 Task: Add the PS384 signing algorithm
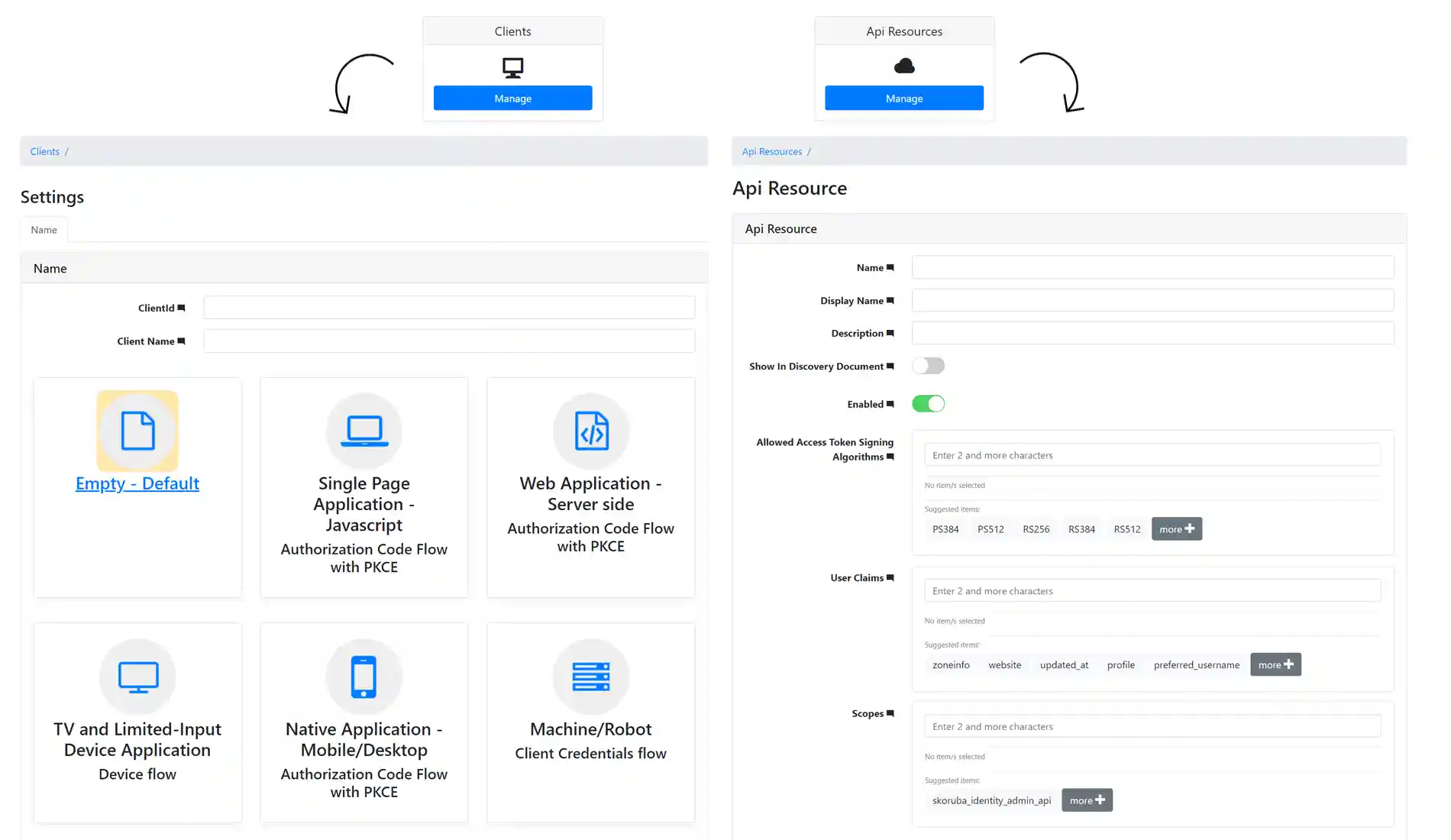coord(945,528)
